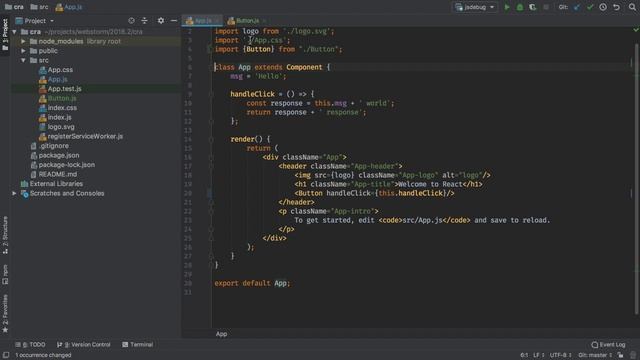The image size is (640, 360).
Task: Run with coverage icon in the toolbar
Action: coord(533,7)
